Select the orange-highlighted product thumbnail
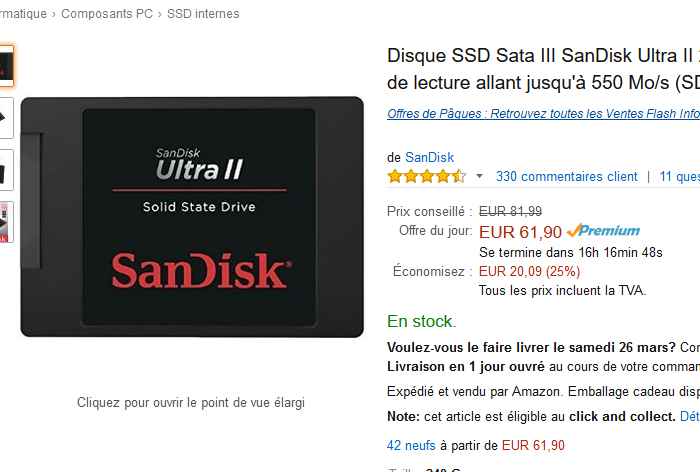The width and height of the screenshot is (700, 472). coord(6,65)
